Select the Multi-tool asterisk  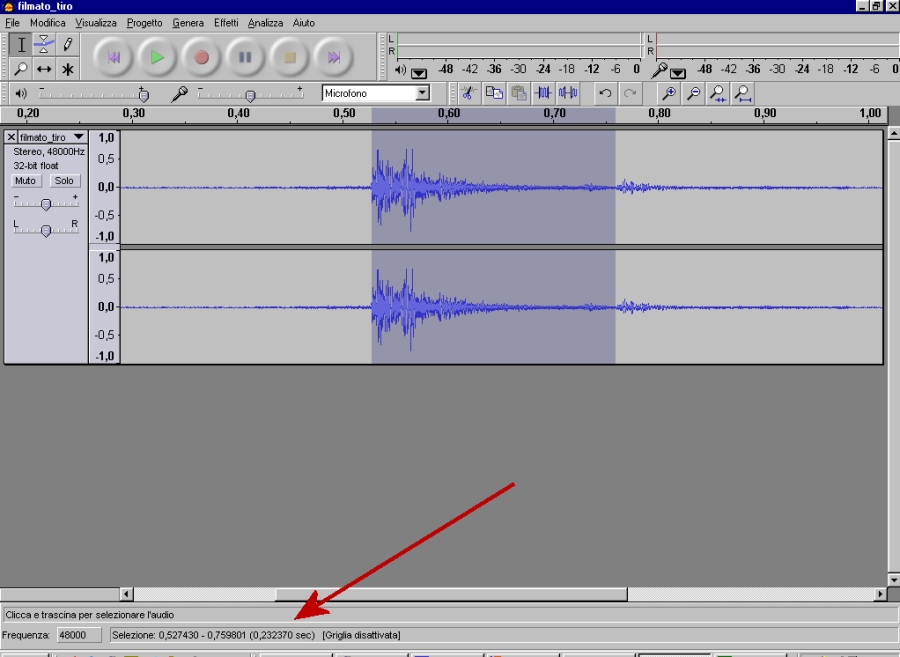(x=67, y=69)
